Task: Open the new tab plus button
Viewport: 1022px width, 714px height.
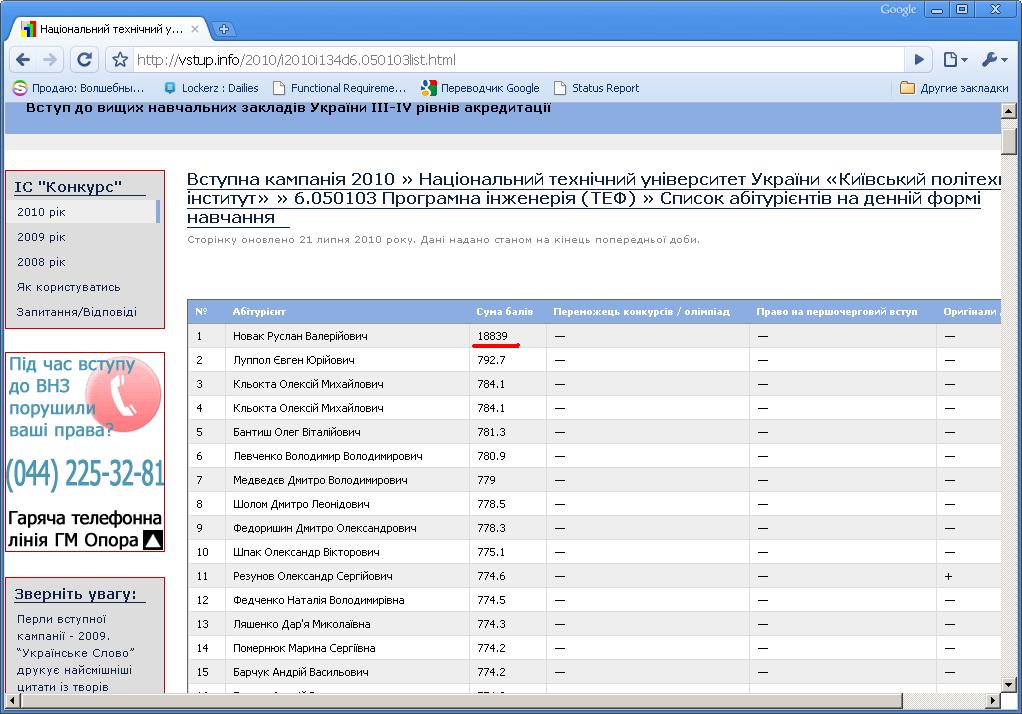Action: (225, 29)
